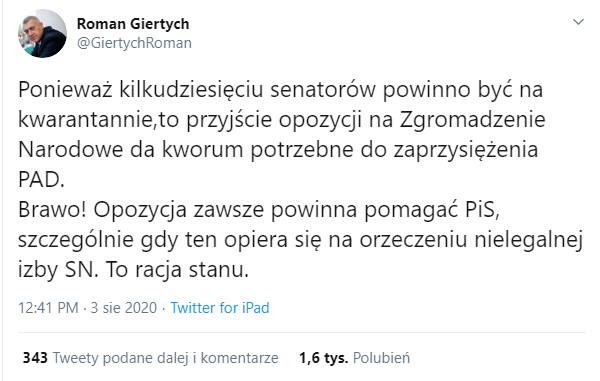Click the tweet line starting with Brawo!
The height and width of the screenshot is (381, 600).
point(259,210)
